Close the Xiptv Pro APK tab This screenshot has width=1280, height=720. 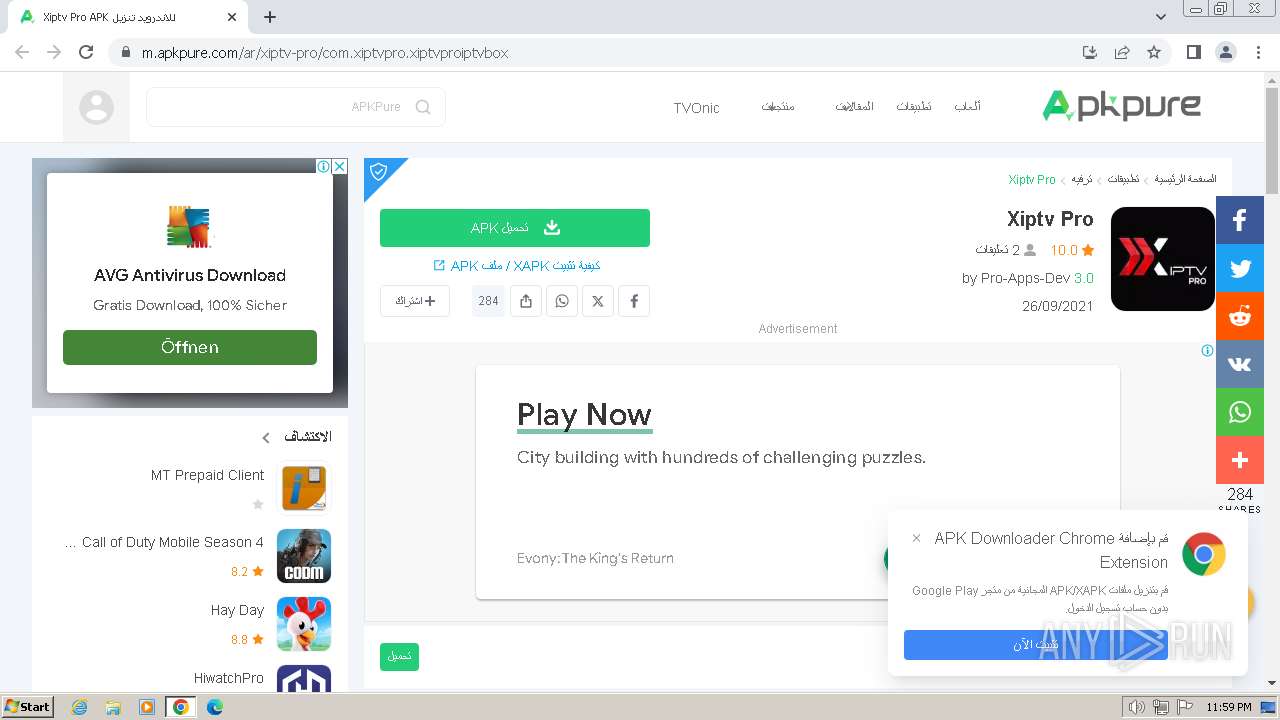(x=232, y=17)
